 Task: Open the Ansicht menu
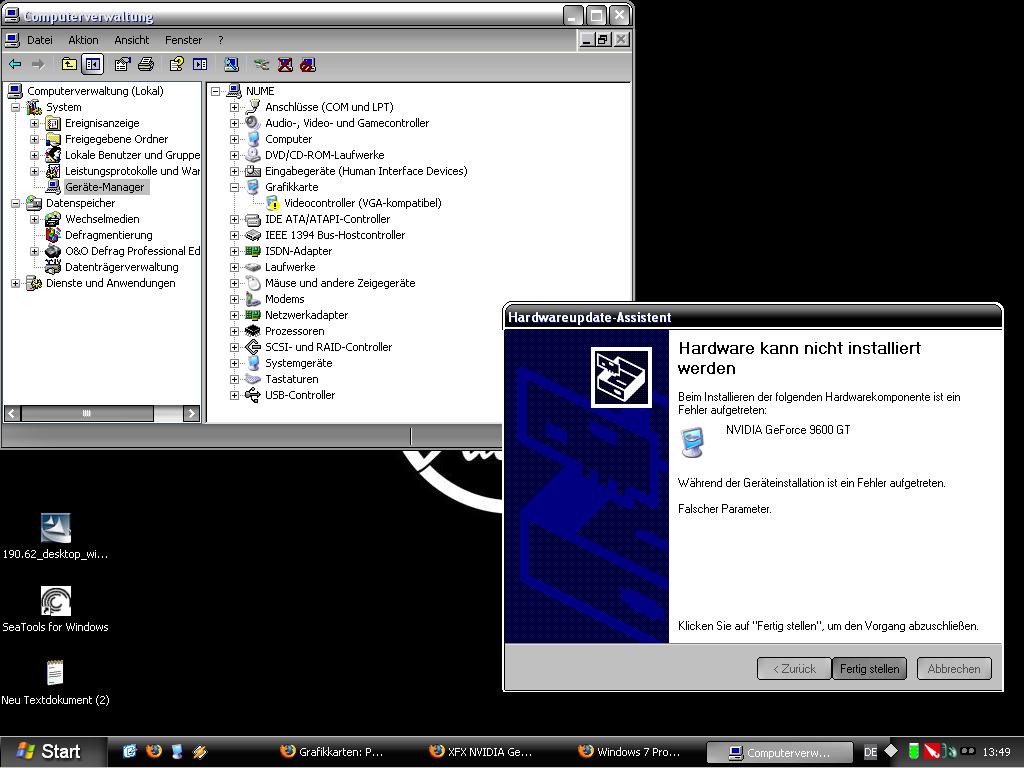point(132,40)
